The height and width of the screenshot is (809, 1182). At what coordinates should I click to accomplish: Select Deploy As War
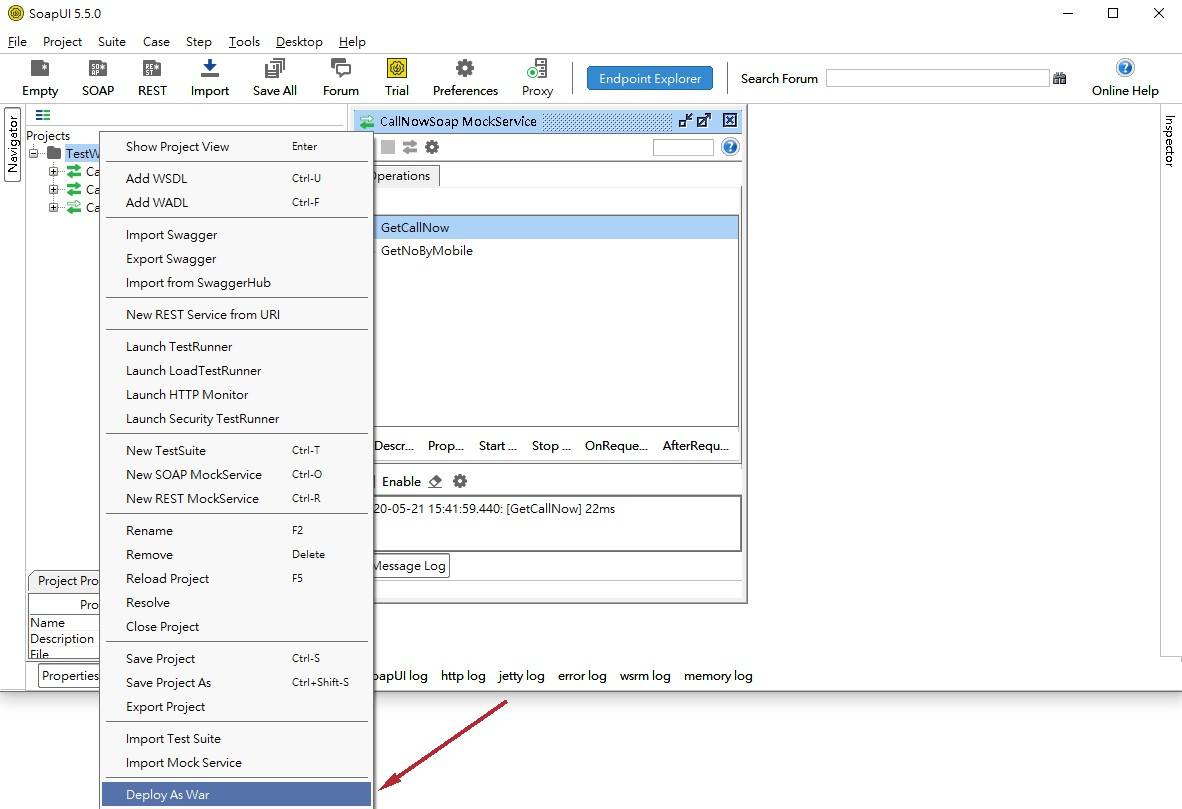(237, 795)
